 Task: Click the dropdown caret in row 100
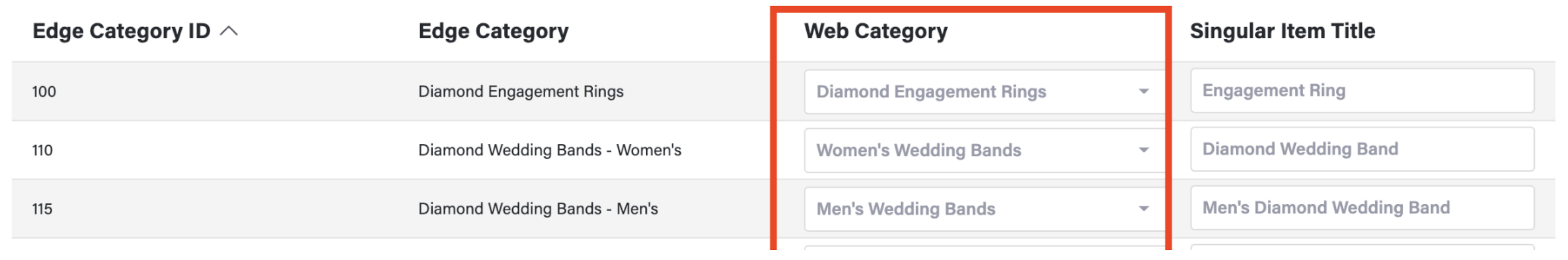click(x=1144, y=92)
